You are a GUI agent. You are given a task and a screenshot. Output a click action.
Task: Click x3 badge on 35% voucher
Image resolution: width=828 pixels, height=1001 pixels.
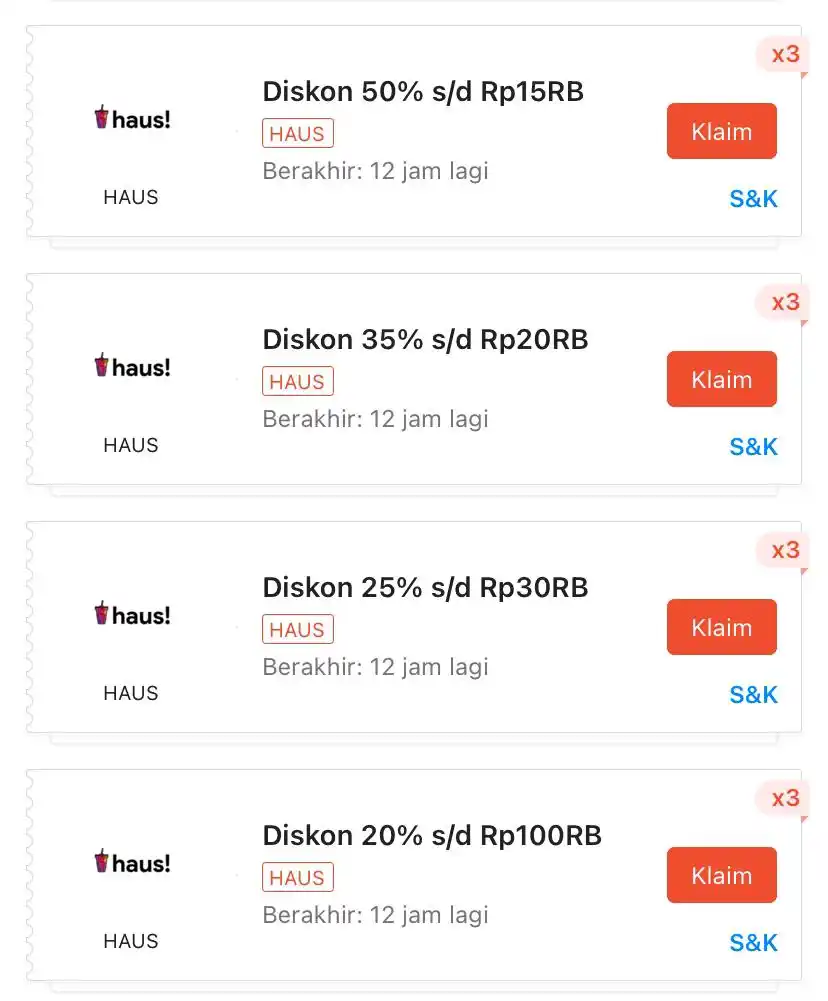(x=784, y=302)
